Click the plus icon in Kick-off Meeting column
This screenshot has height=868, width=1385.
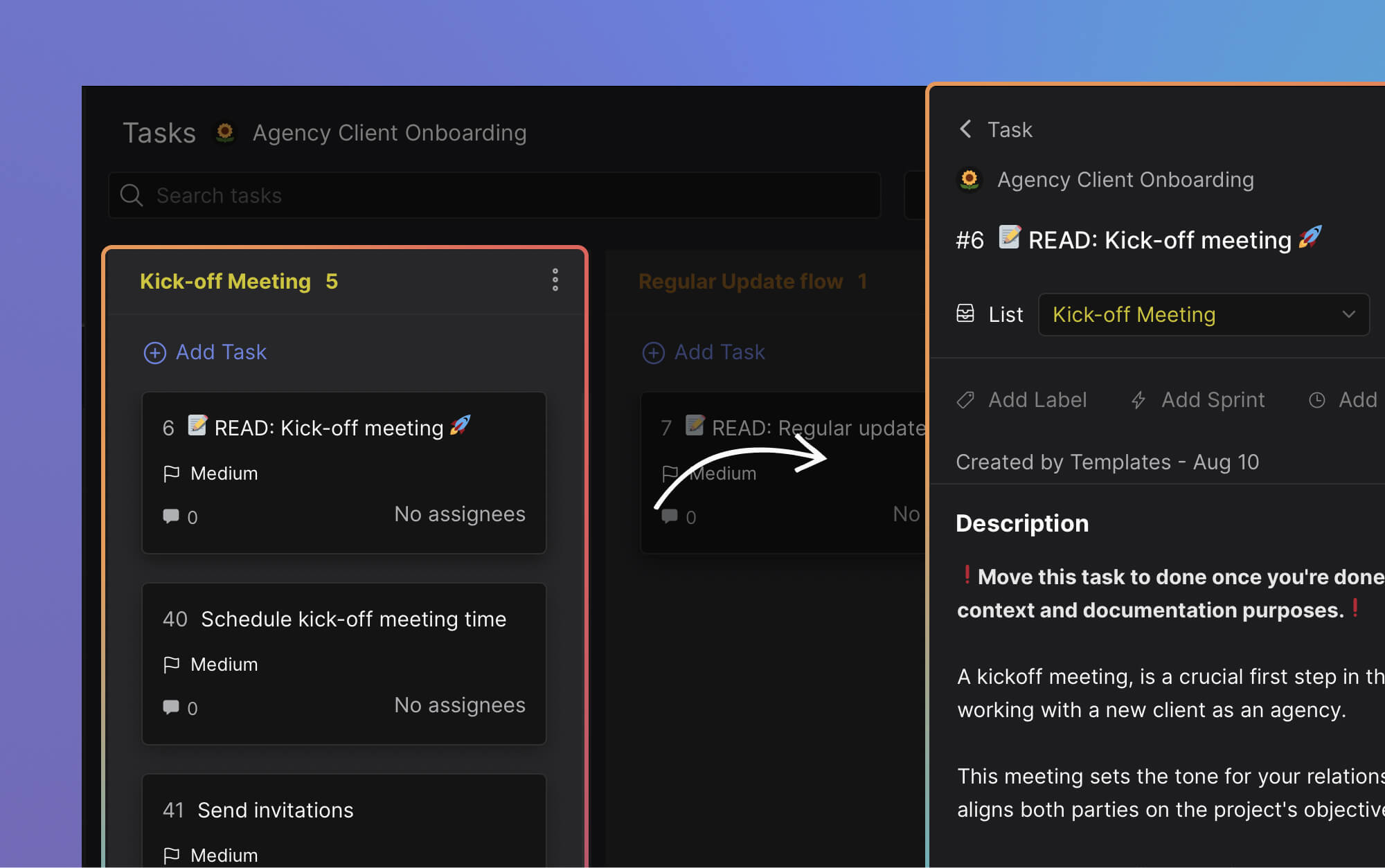[154, 352]
